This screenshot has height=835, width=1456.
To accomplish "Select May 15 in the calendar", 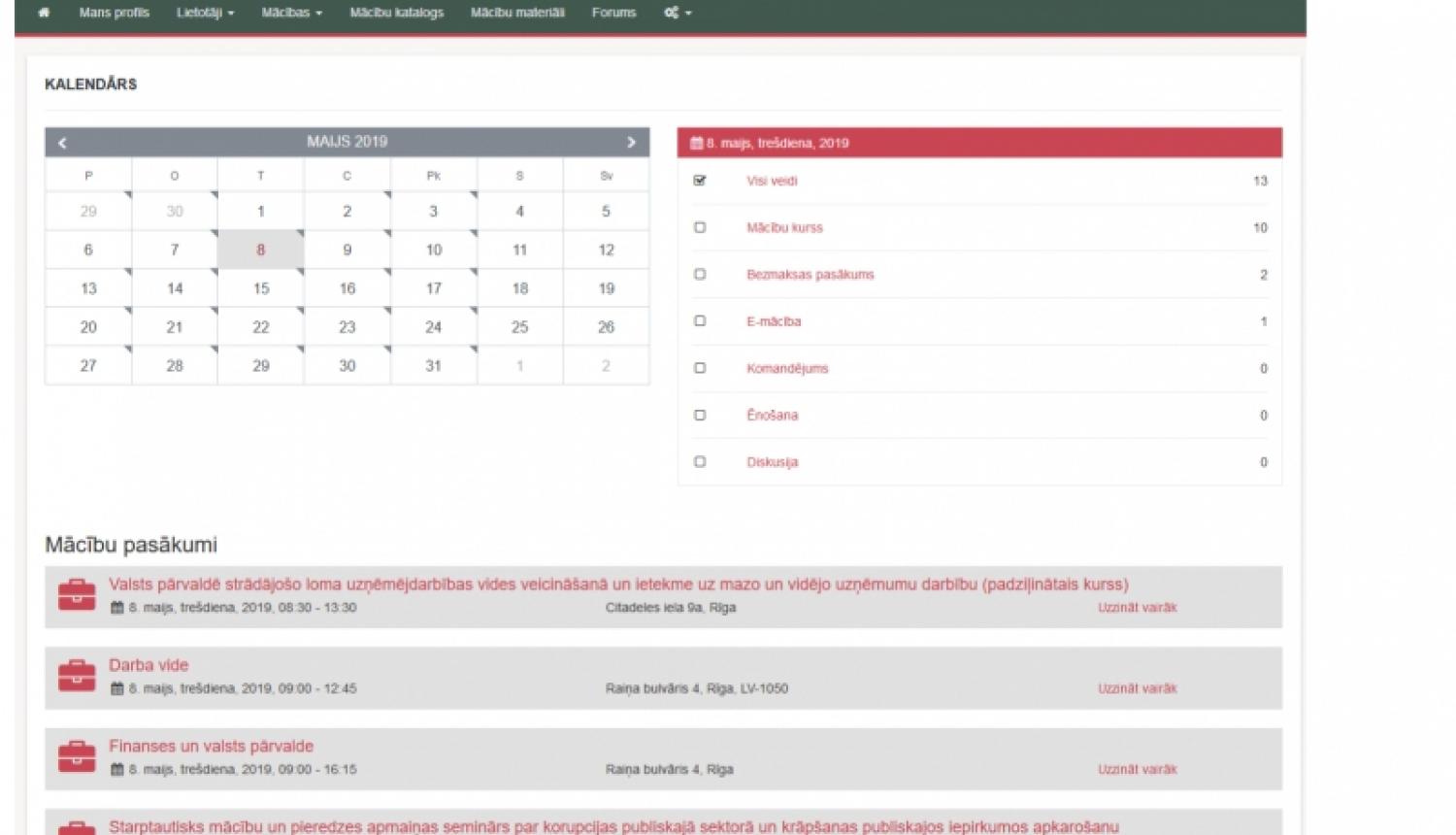I will pyautogui.click(x=261, y=288).
